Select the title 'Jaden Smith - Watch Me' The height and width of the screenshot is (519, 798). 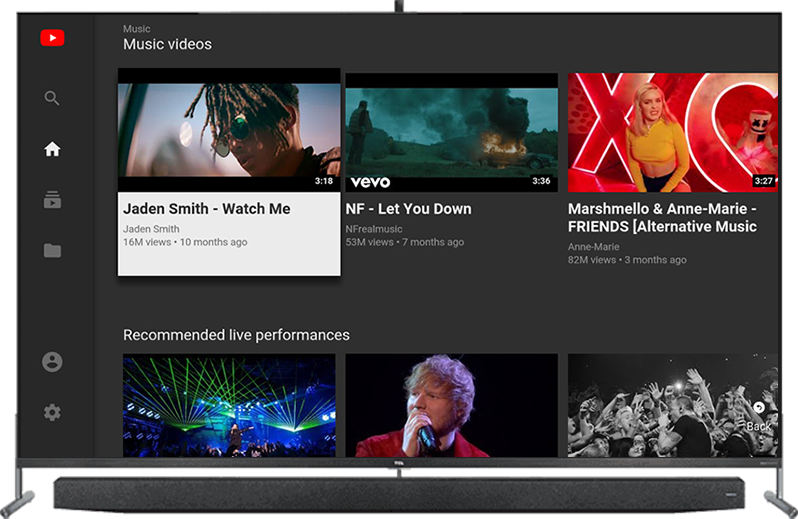click(207, 209)
